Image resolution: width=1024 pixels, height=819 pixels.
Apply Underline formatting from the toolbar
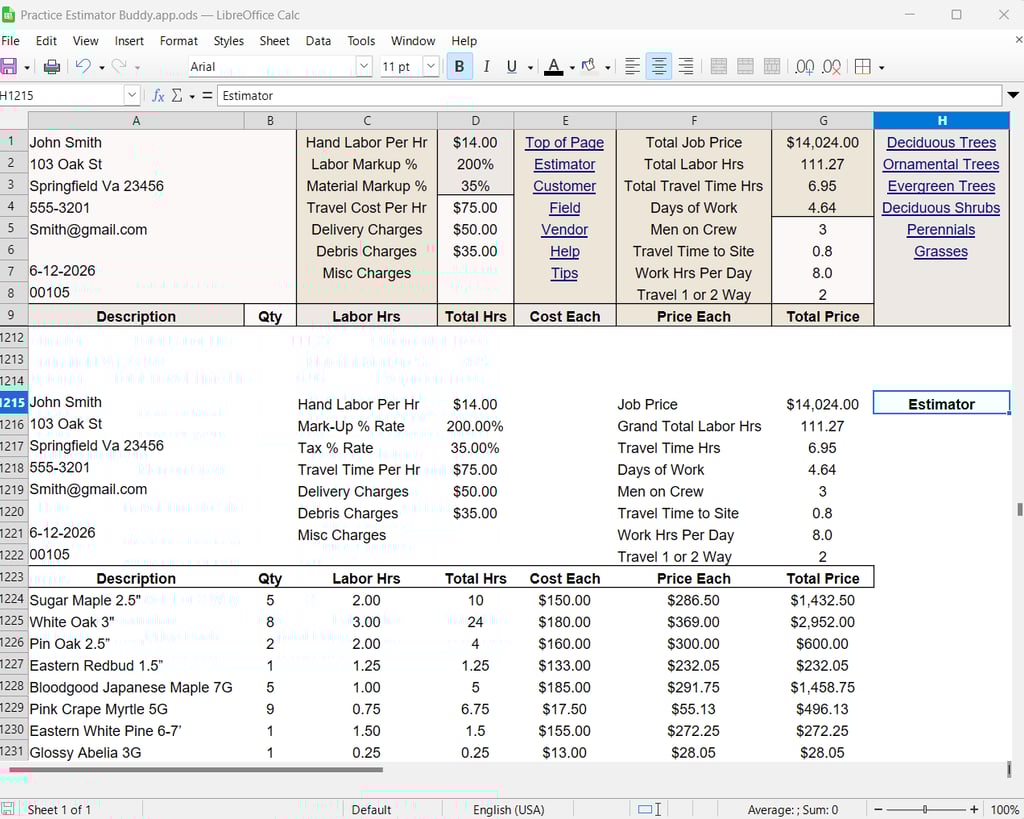512,66
